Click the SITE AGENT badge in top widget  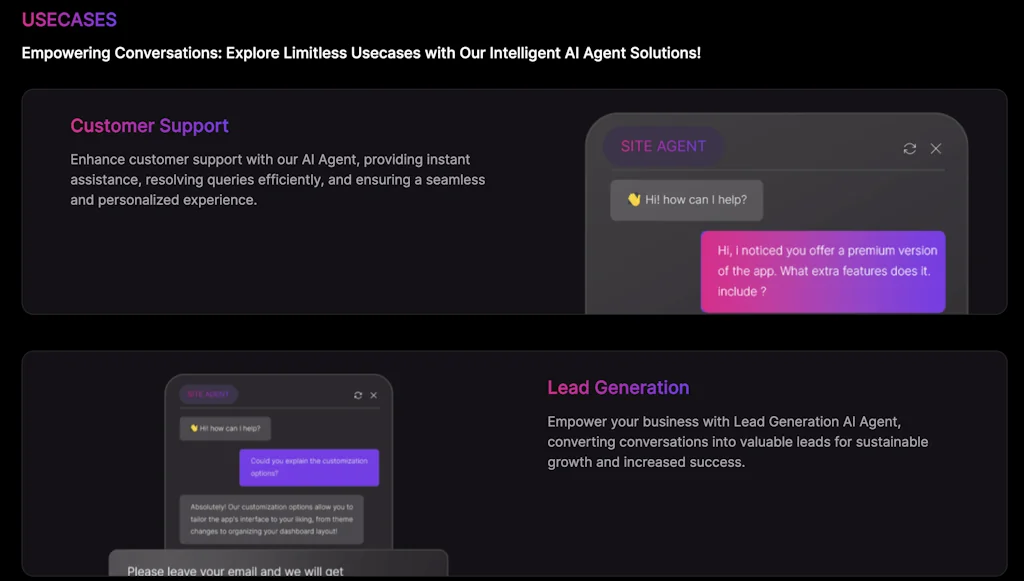click(x=663, y=146)
